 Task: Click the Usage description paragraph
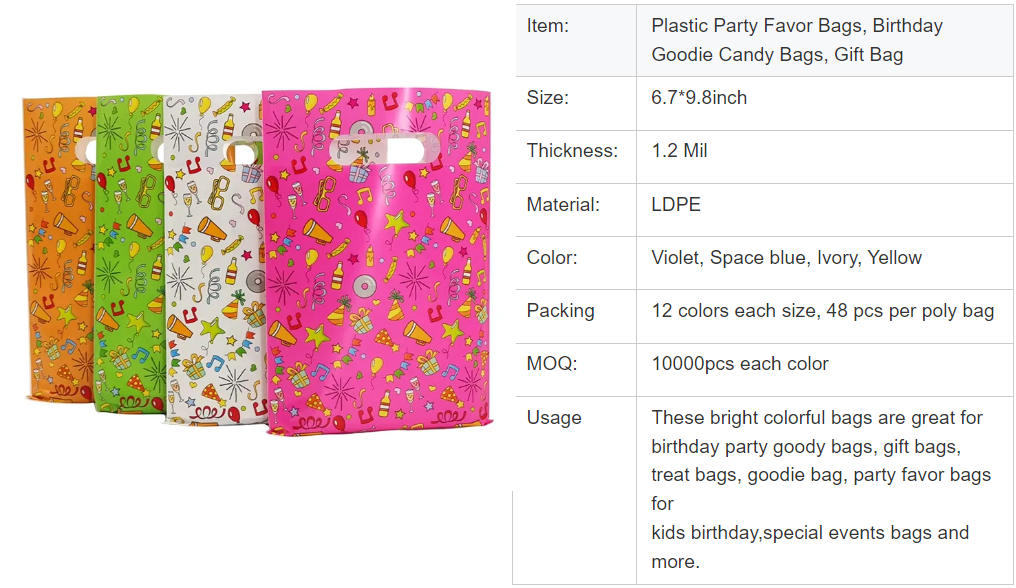click(x=820, y=489)
